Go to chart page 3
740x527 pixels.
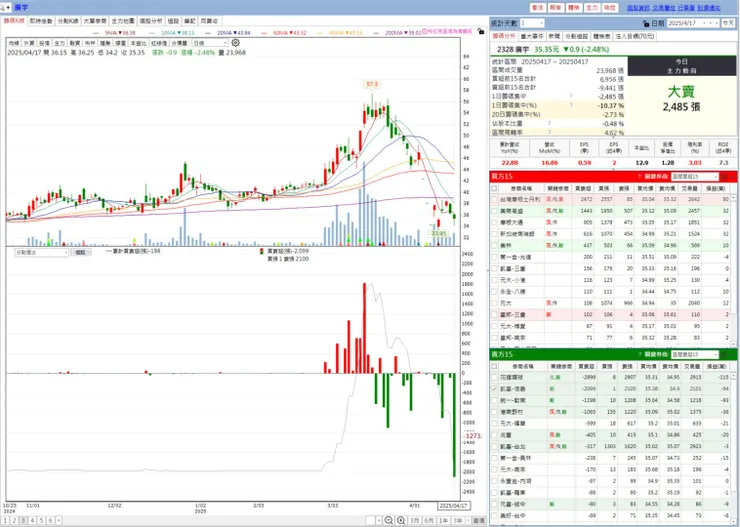click(23, 520)
